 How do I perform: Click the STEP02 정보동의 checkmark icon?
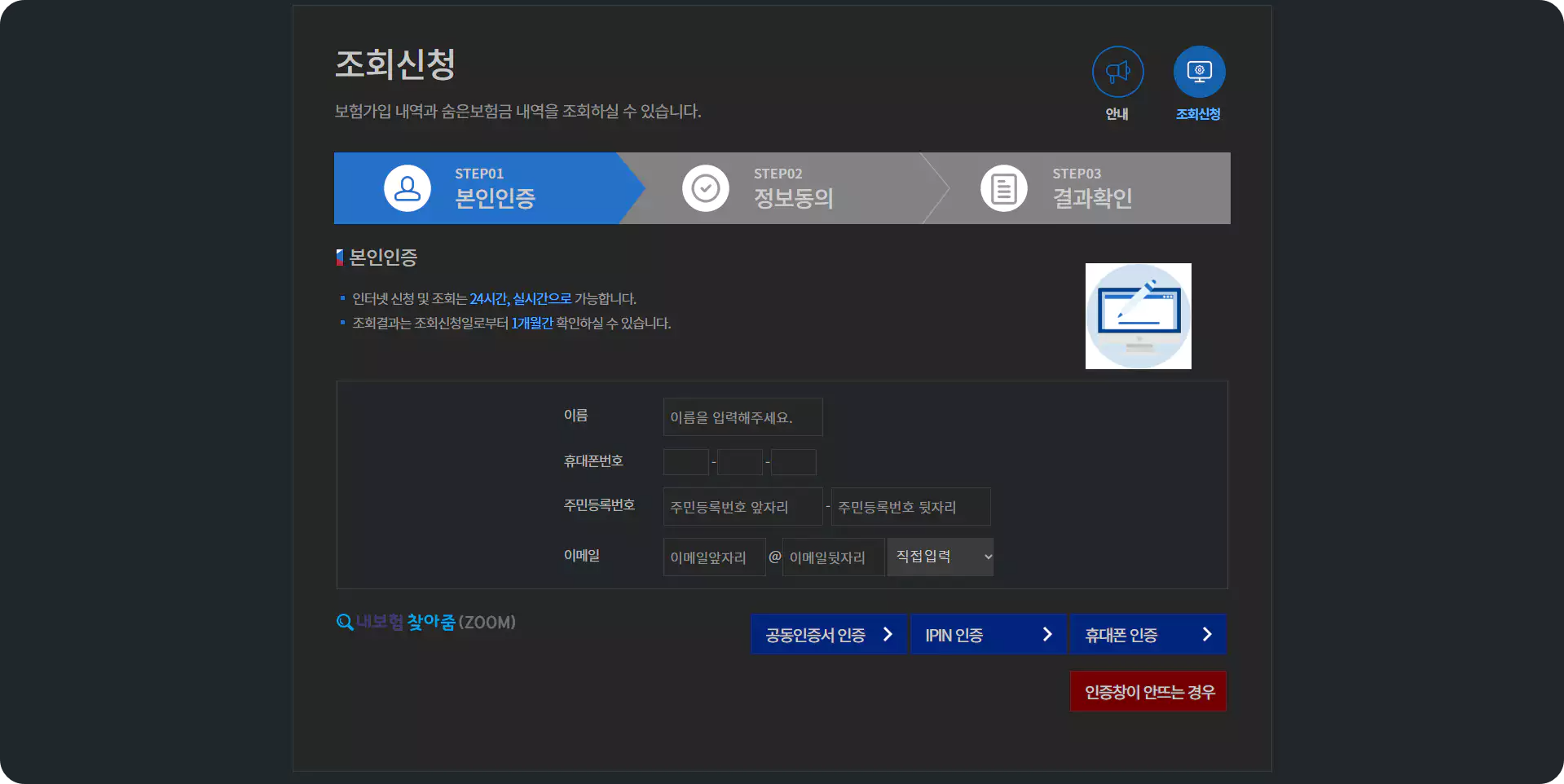click(706, 187)
